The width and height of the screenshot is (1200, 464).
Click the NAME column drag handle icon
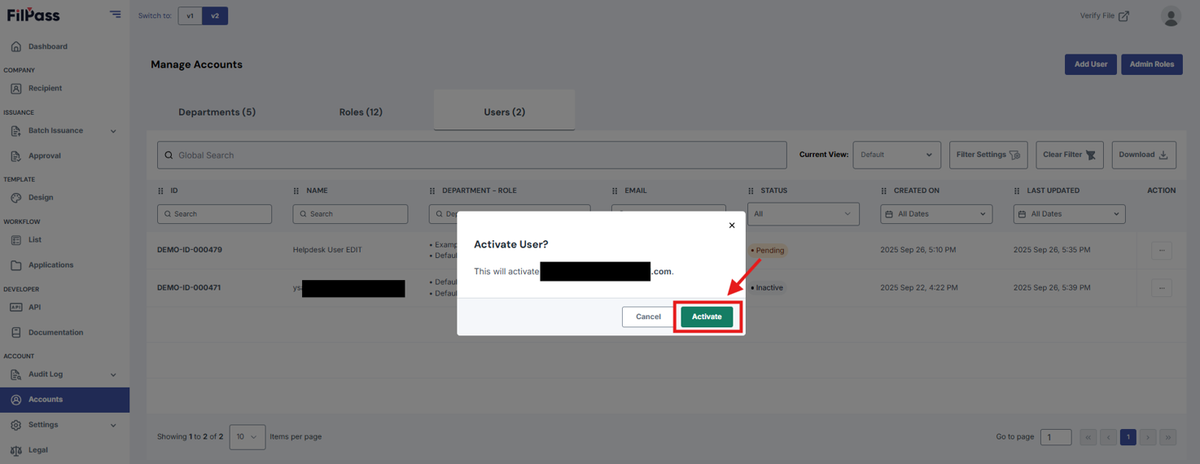tap(296, 190)
